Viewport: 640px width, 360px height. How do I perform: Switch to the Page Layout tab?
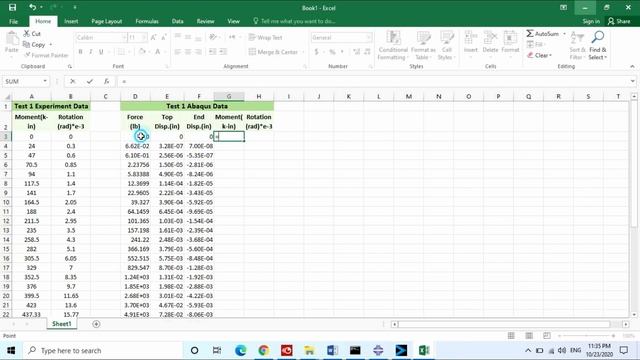pos(107,21)
